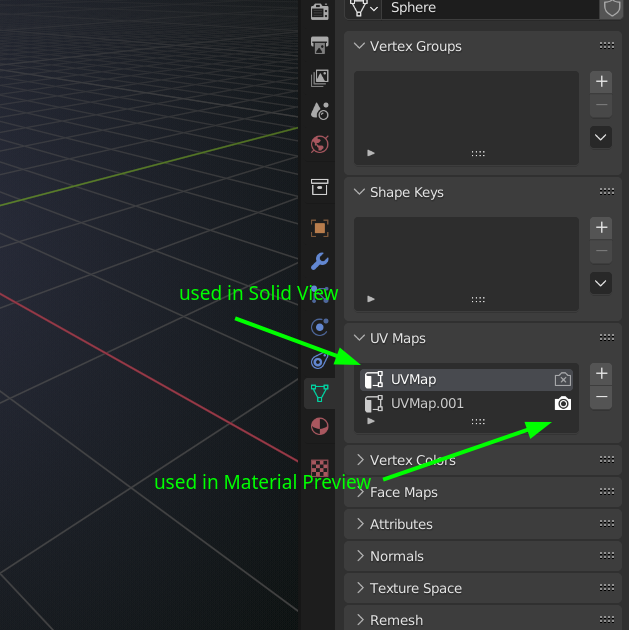Open the Object properties tab
629x630 pixels.
click(320, 228)
